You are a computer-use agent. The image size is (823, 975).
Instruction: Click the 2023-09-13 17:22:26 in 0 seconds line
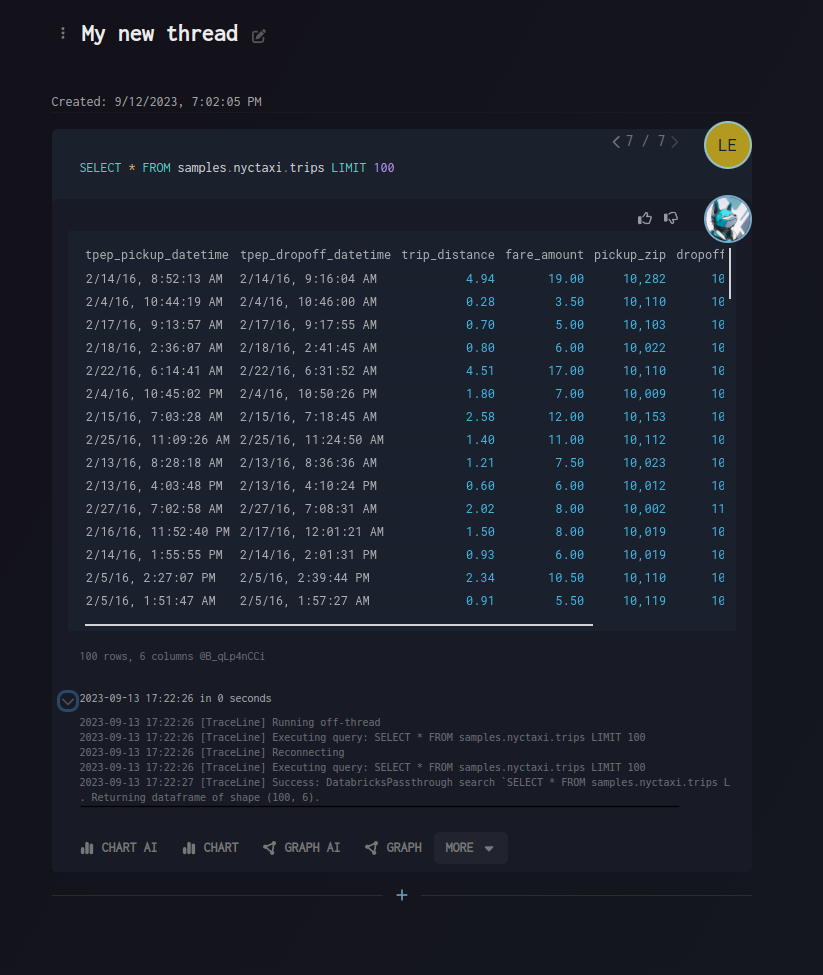pos(175,698)
